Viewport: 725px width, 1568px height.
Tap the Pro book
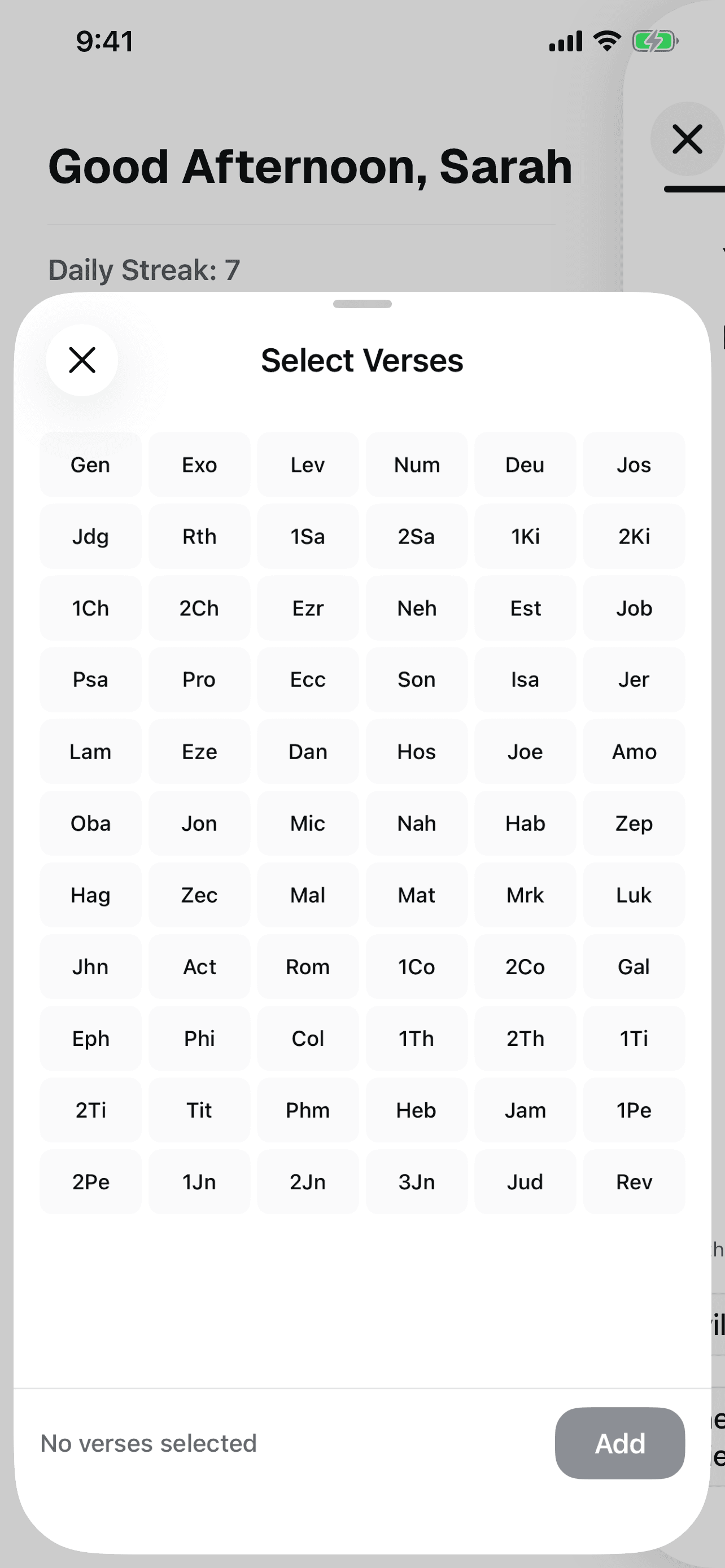[x=199, y=680]
